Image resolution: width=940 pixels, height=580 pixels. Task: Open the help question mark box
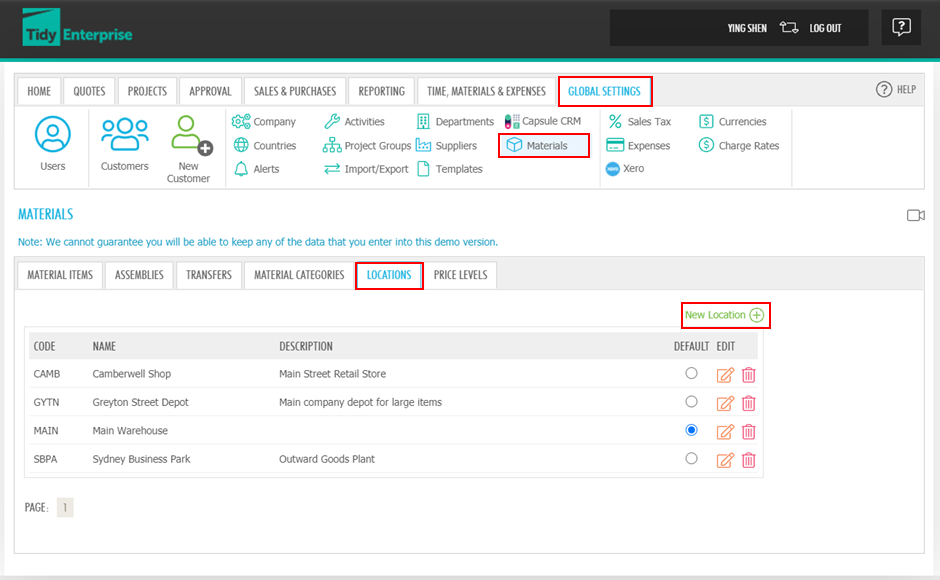click(901, 28)
